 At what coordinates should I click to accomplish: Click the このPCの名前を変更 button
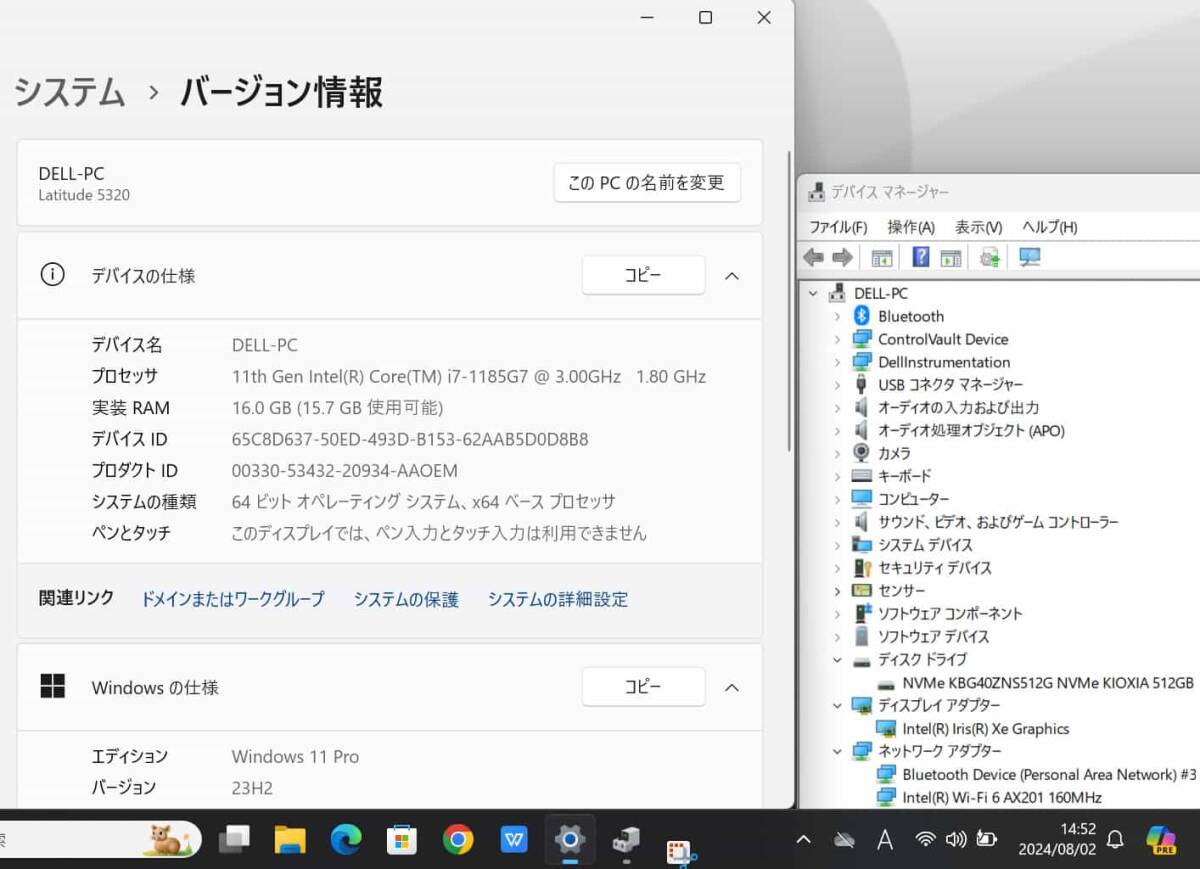(x=647, y=182)
